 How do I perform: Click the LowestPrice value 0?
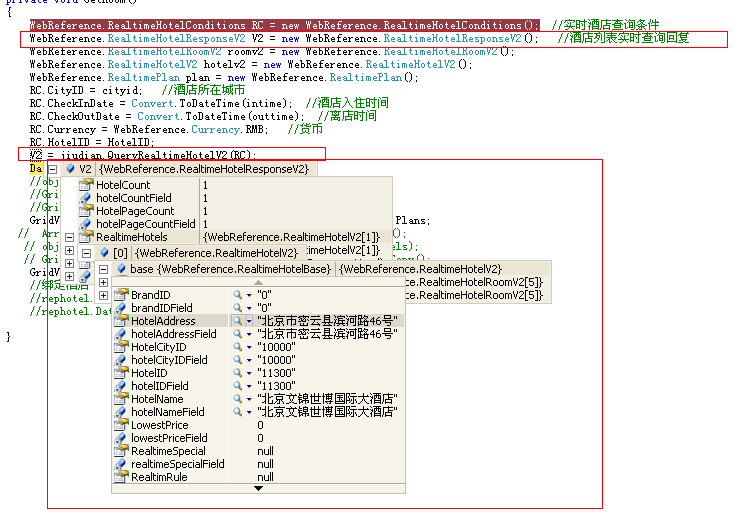coord(260,425)
